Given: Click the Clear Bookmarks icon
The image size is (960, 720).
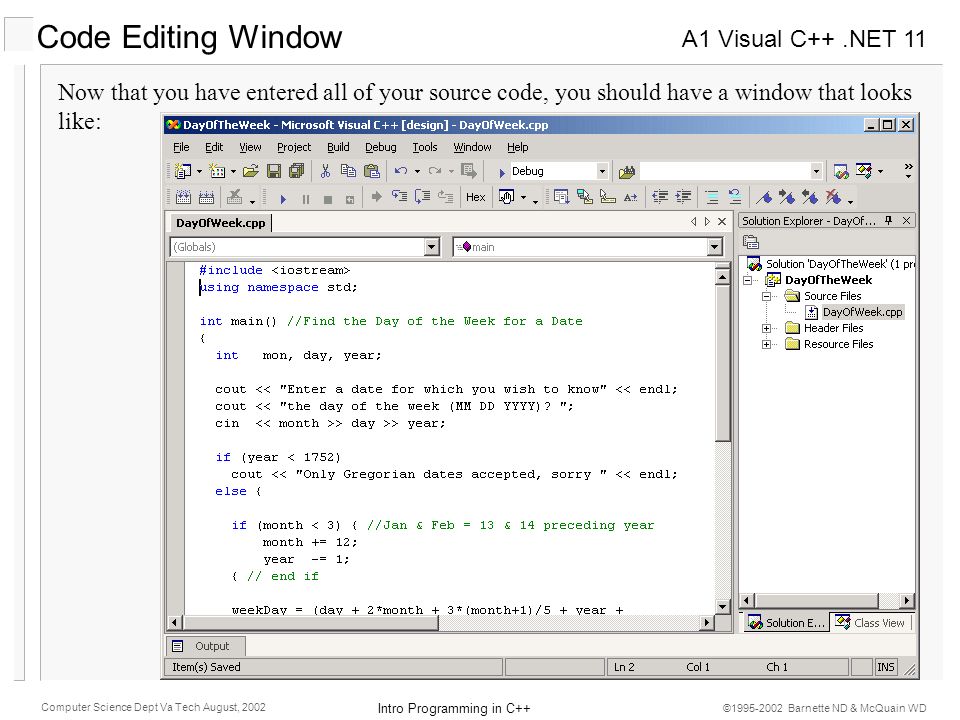Looking at the screenshot, I should (833, 197).
